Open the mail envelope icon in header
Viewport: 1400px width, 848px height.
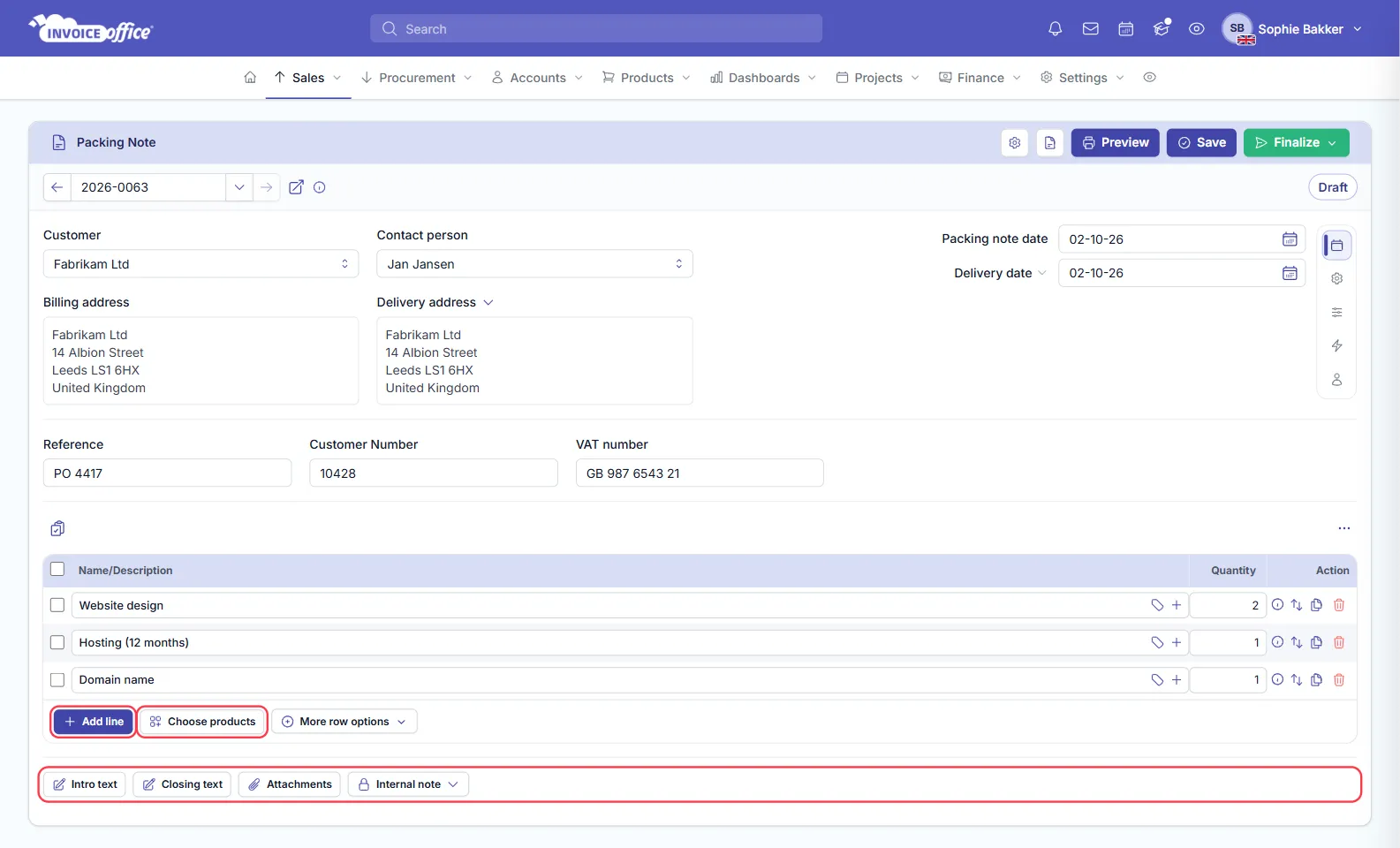(1091, 29)
